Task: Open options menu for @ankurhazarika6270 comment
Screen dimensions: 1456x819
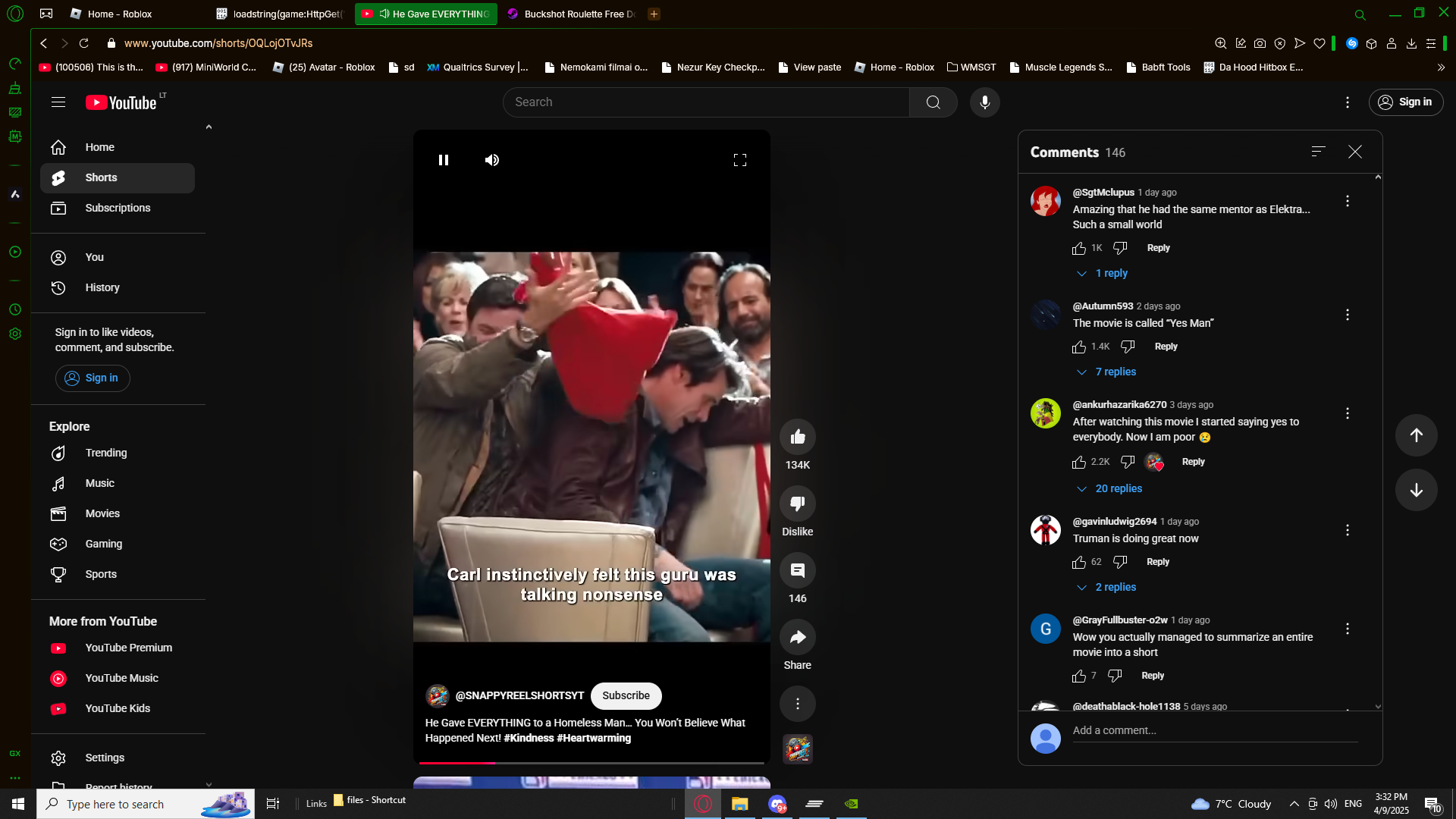Action: click(1348, 413)
